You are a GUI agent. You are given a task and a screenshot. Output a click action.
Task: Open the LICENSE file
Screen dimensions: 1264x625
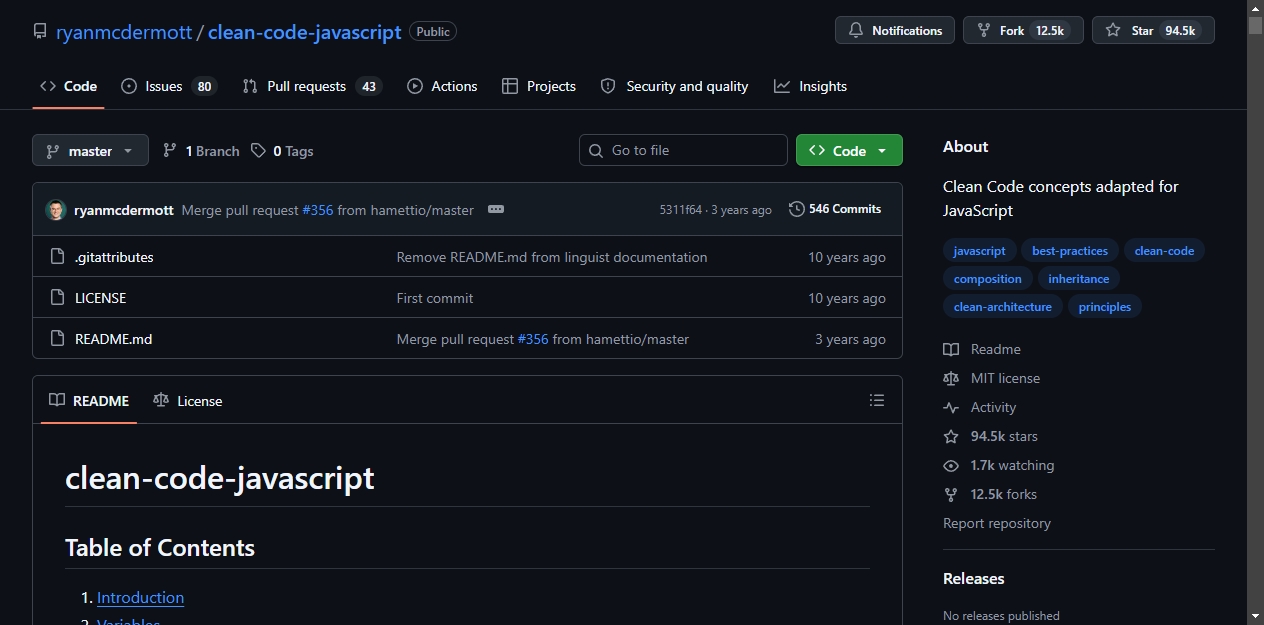tap(100, 298)
